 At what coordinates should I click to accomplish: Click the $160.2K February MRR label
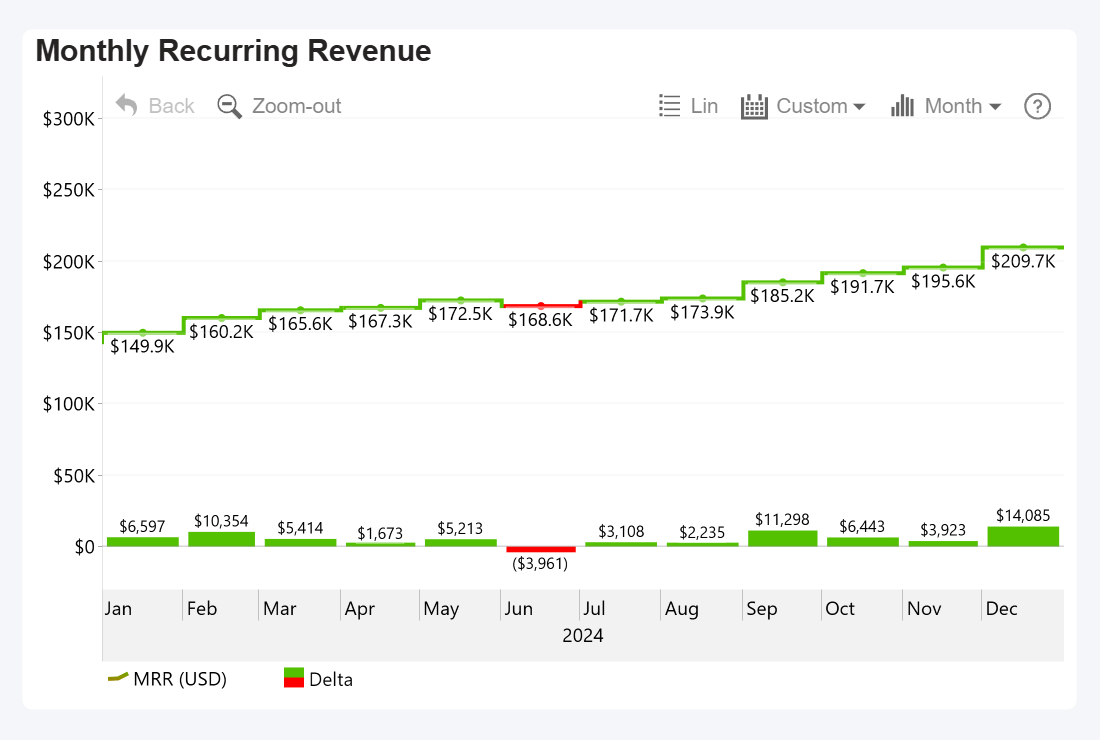(x=222, y=331)
